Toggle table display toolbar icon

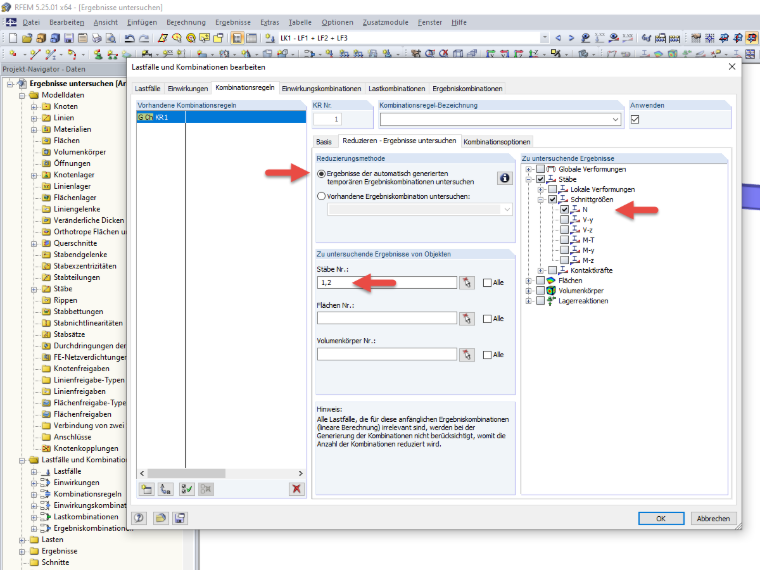[251, 38]
